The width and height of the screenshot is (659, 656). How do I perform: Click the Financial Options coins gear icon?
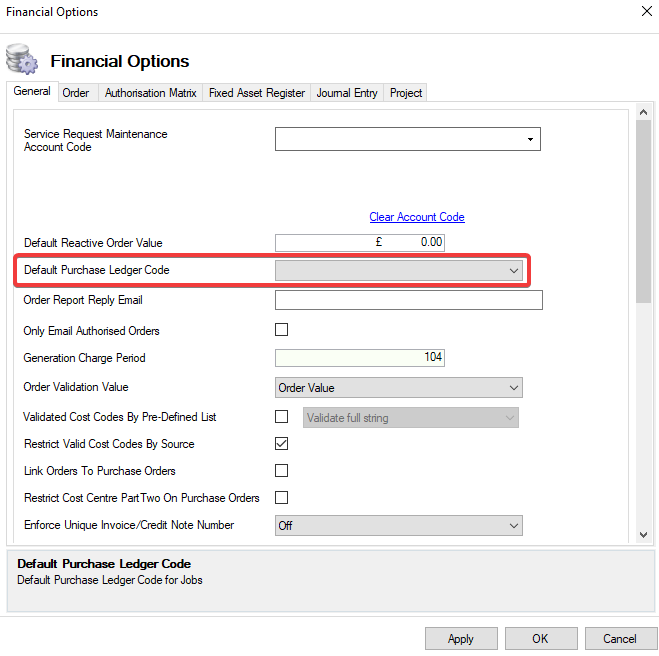[x=21, y=60]
